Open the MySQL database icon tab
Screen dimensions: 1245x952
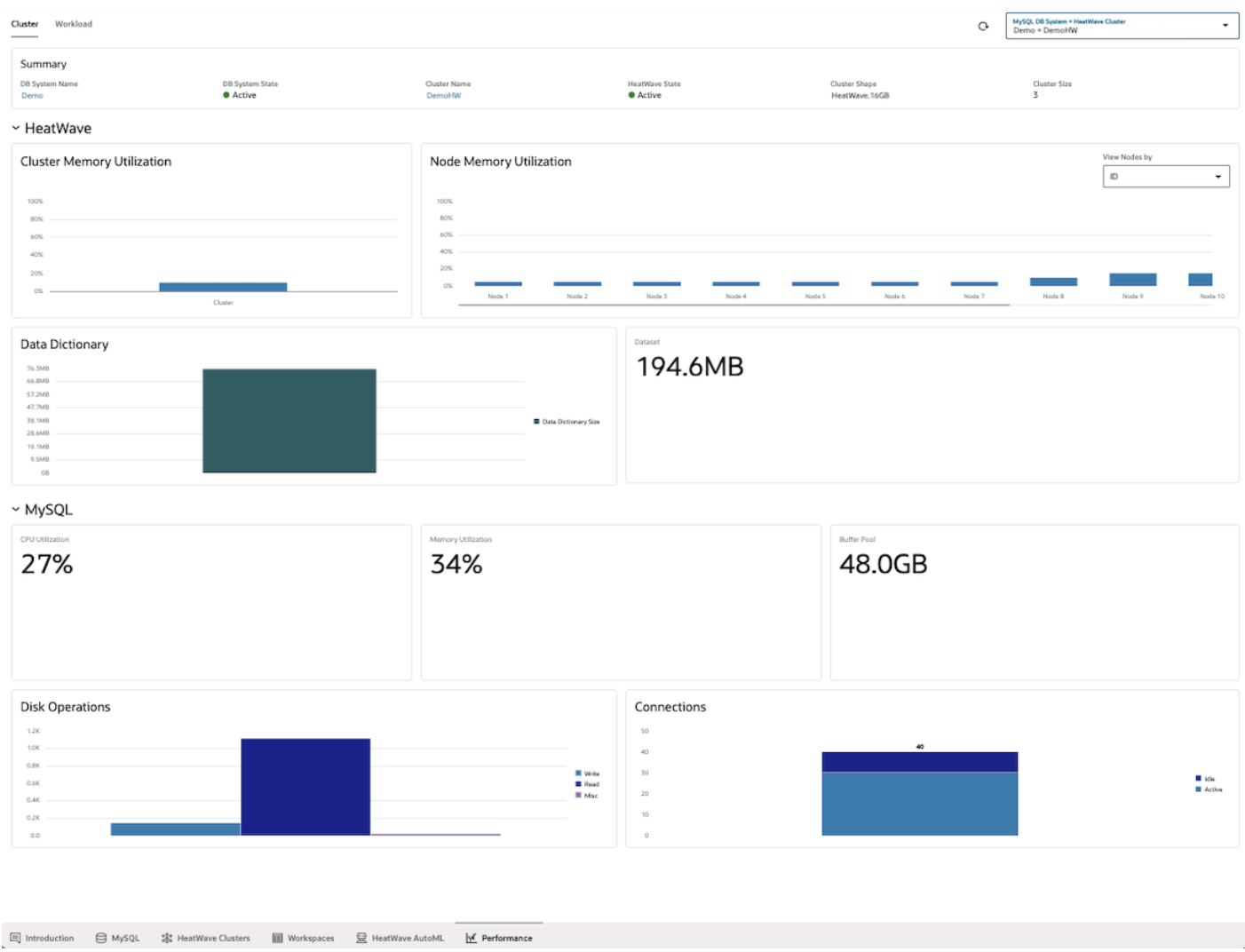point(101,938)
